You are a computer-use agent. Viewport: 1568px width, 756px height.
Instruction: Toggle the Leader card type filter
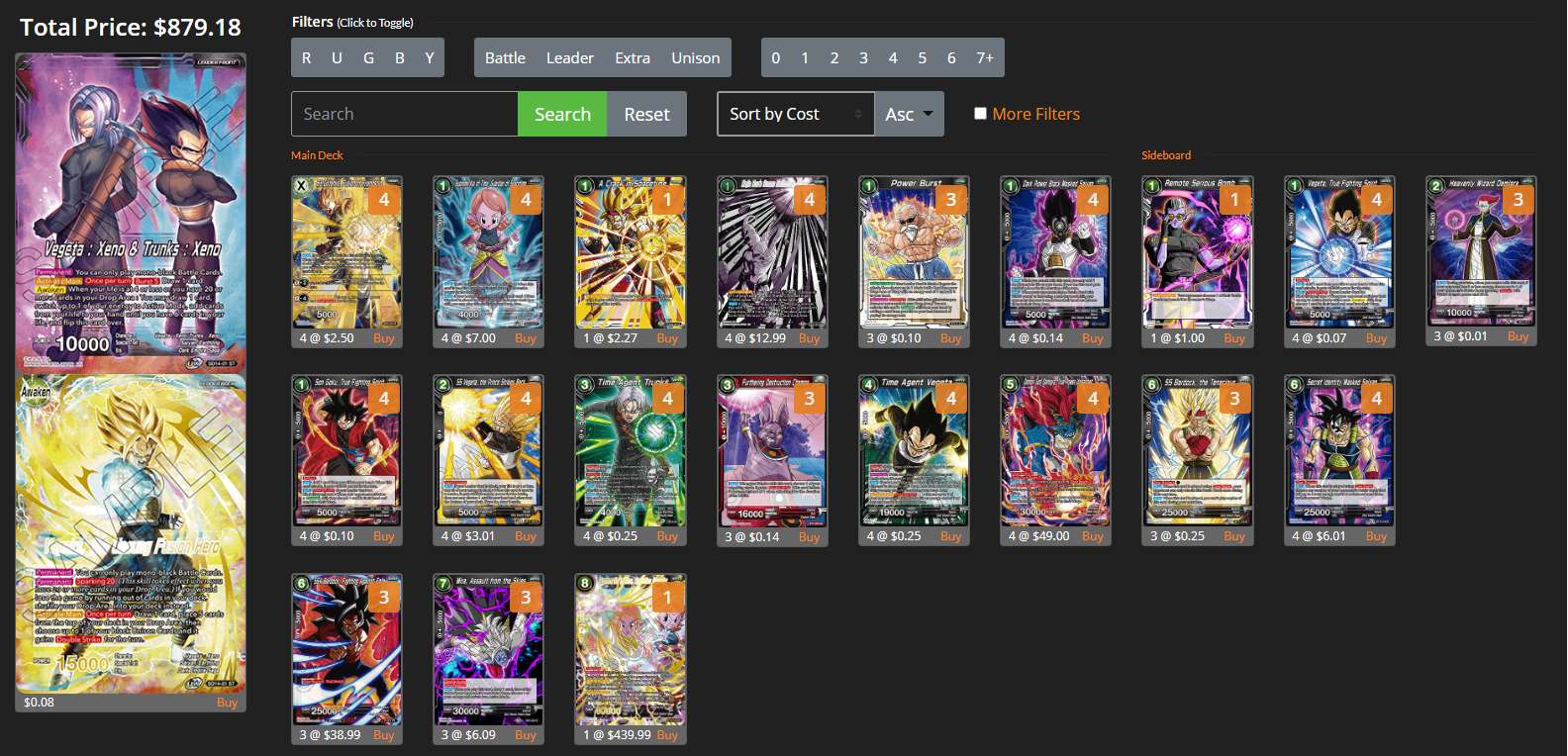[570, 58]
